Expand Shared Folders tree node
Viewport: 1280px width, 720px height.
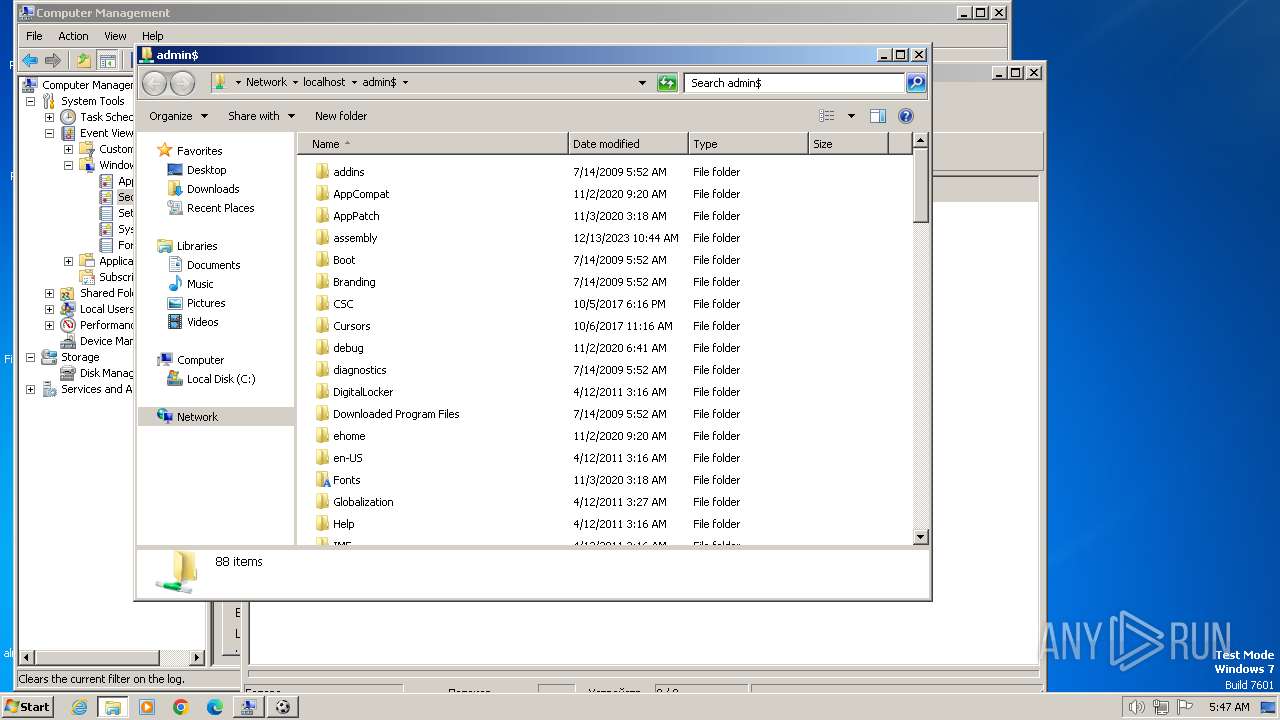point(49,293)
